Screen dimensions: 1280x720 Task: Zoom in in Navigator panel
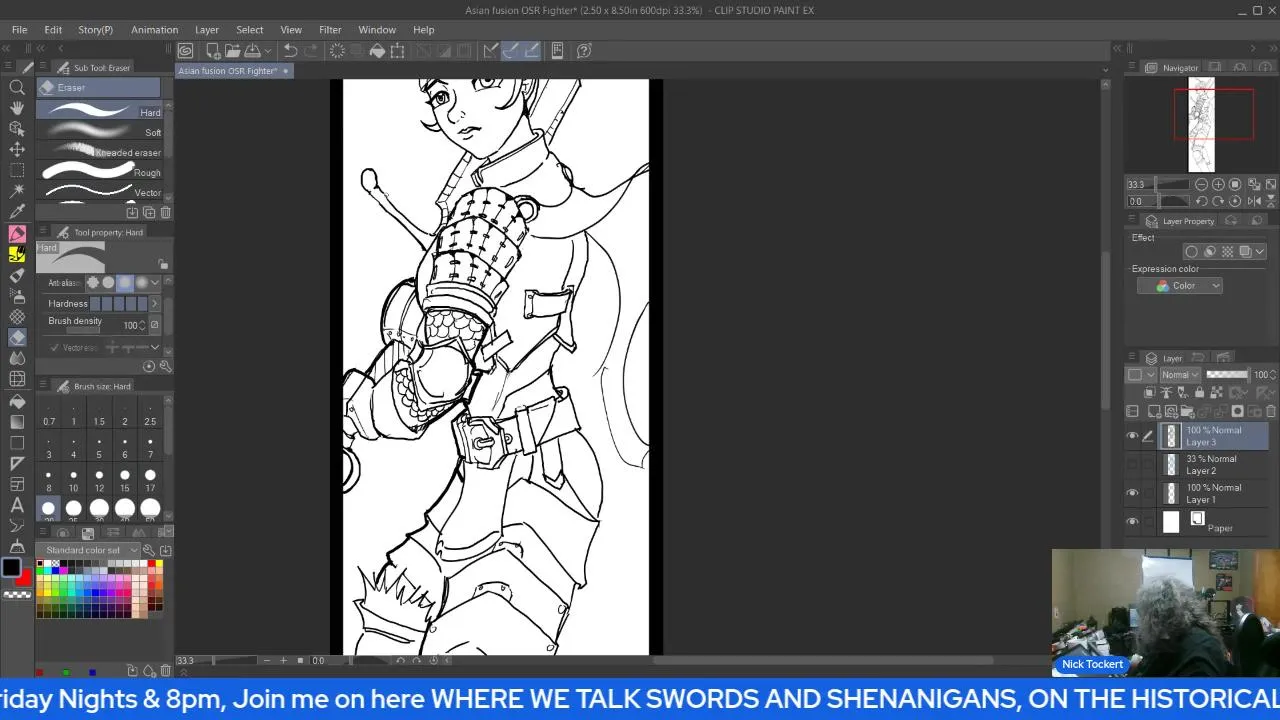tap(1218, 184)
